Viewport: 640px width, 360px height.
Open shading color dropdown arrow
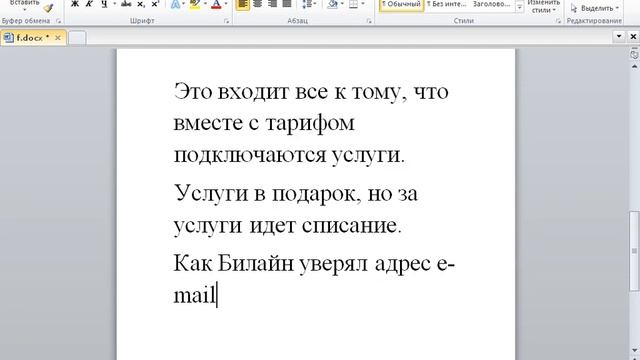click(x=342, y=4)
